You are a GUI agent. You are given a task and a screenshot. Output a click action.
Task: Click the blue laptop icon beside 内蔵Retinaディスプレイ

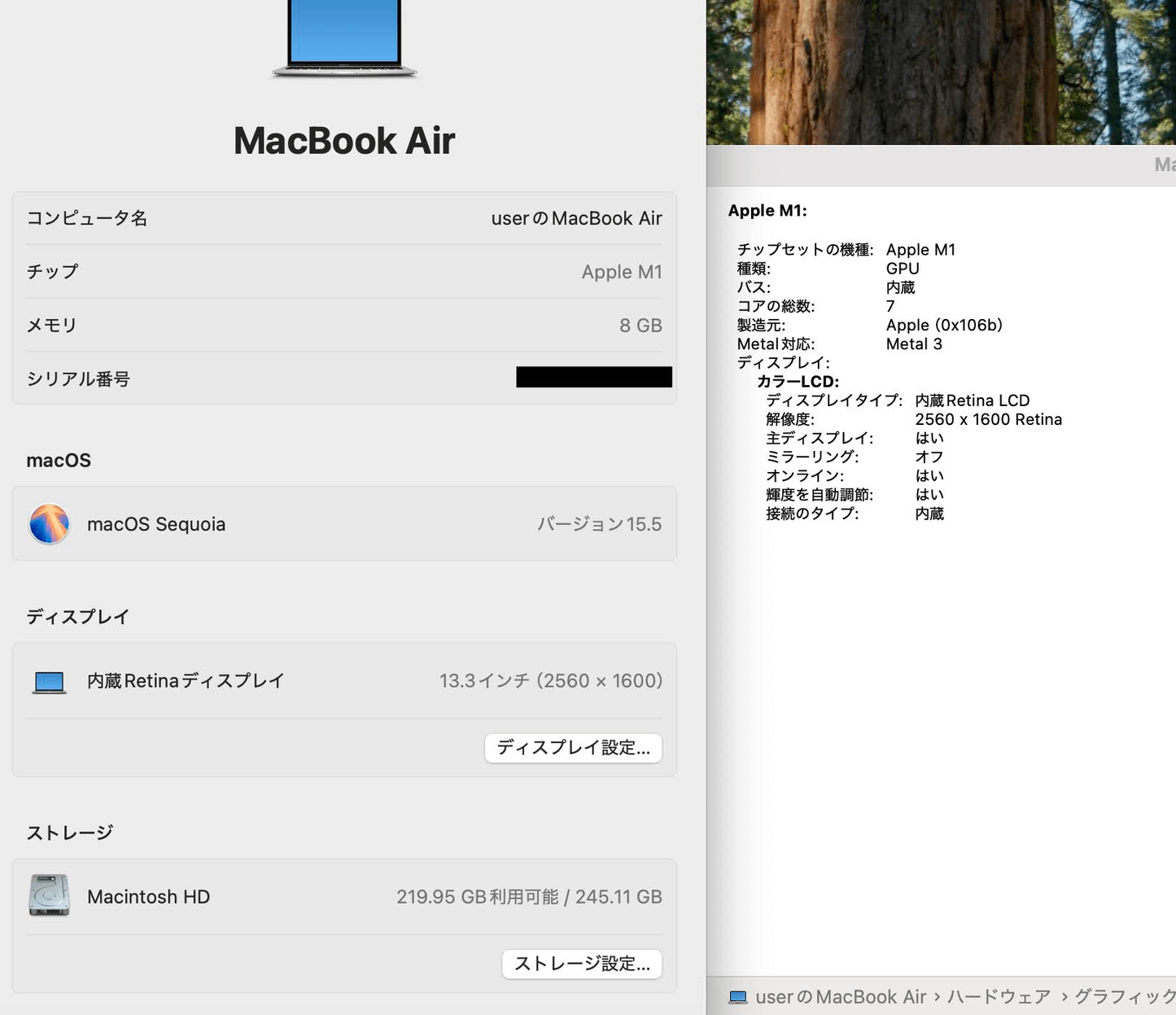[x=49, y=680]
